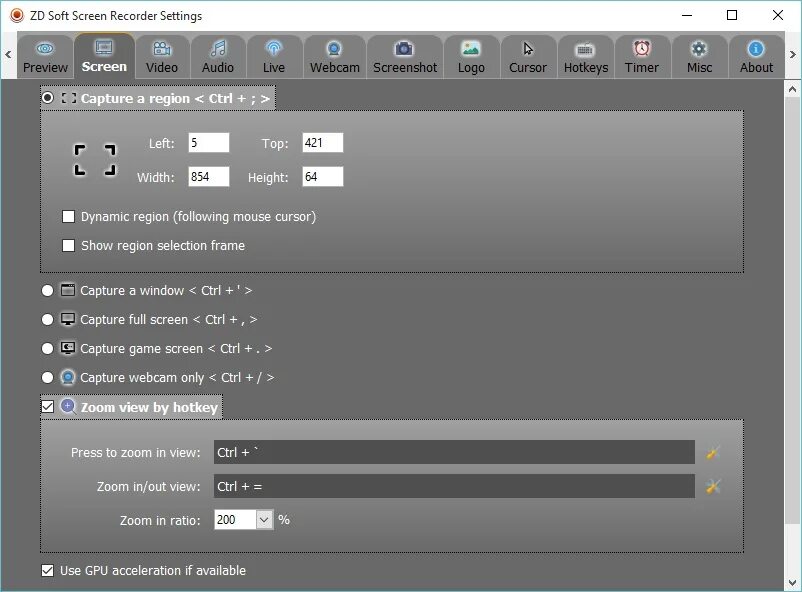Click the monitor icon beside Capture full screen
Viewport: 802px width, 592px height.
68,319
